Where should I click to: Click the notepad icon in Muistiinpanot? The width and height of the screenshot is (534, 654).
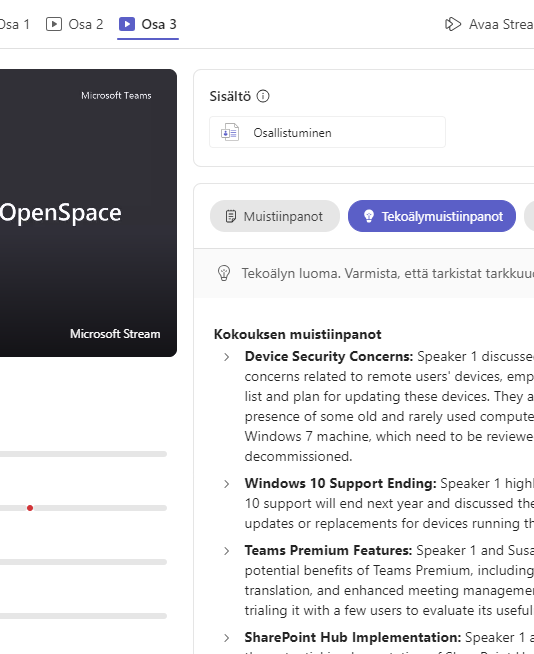231,216
